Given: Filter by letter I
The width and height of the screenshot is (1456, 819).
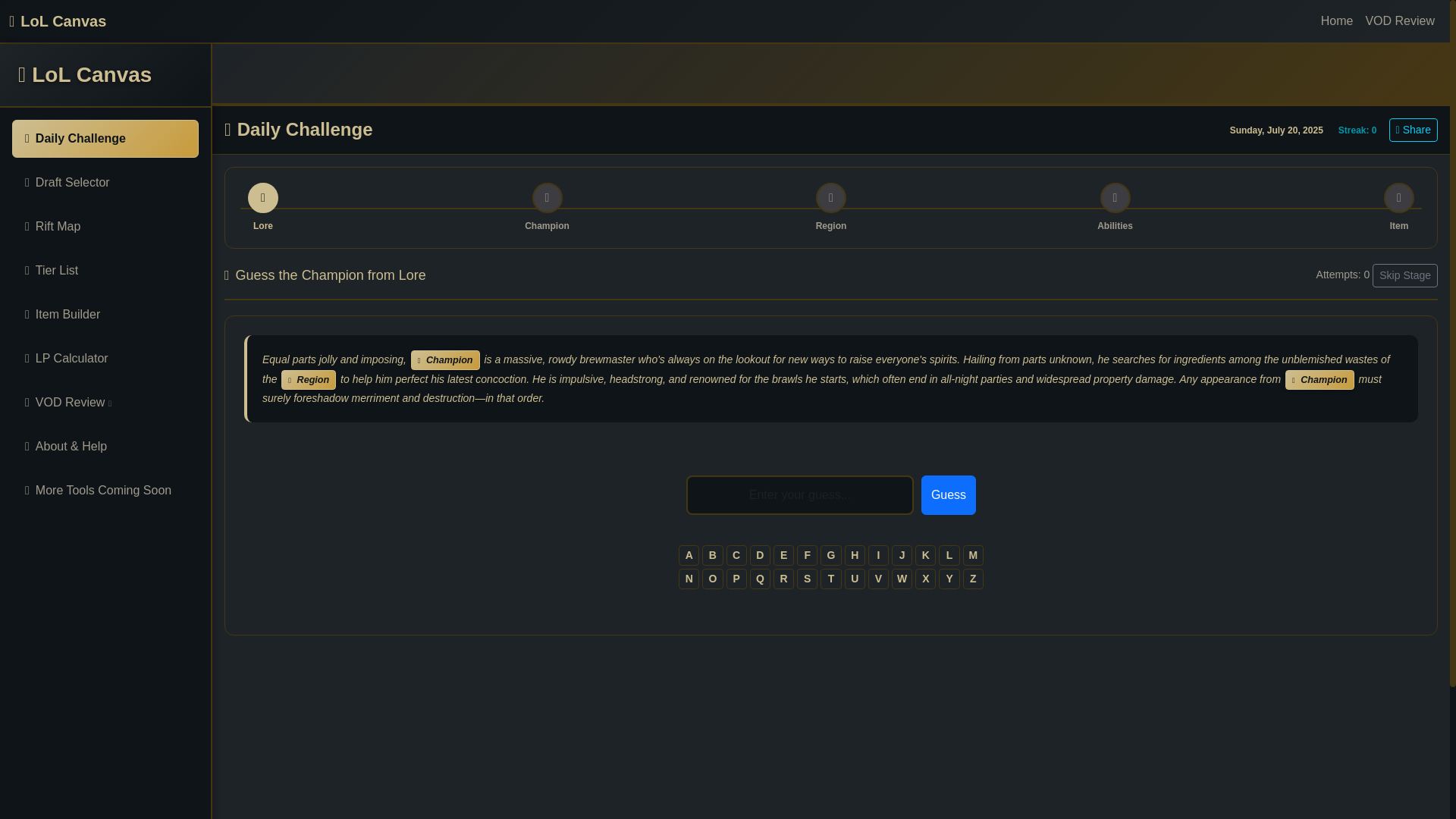Looking at the screenshot, I should pos(878,555).
